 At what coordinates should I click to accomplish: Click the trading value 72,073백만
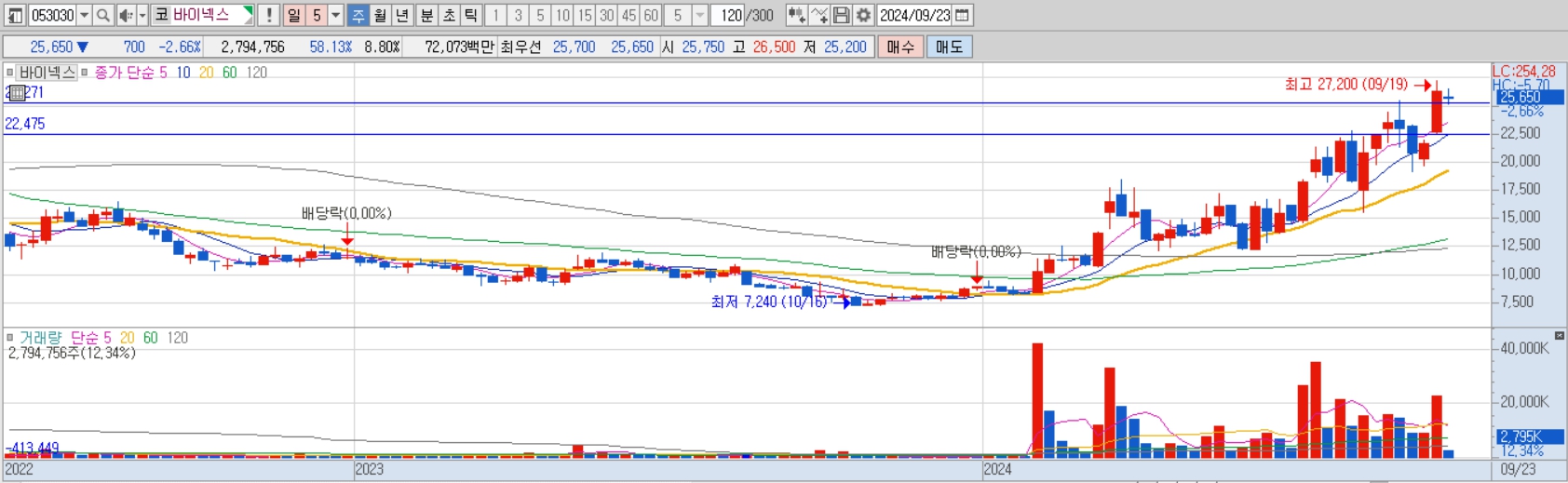click(459, 47)
